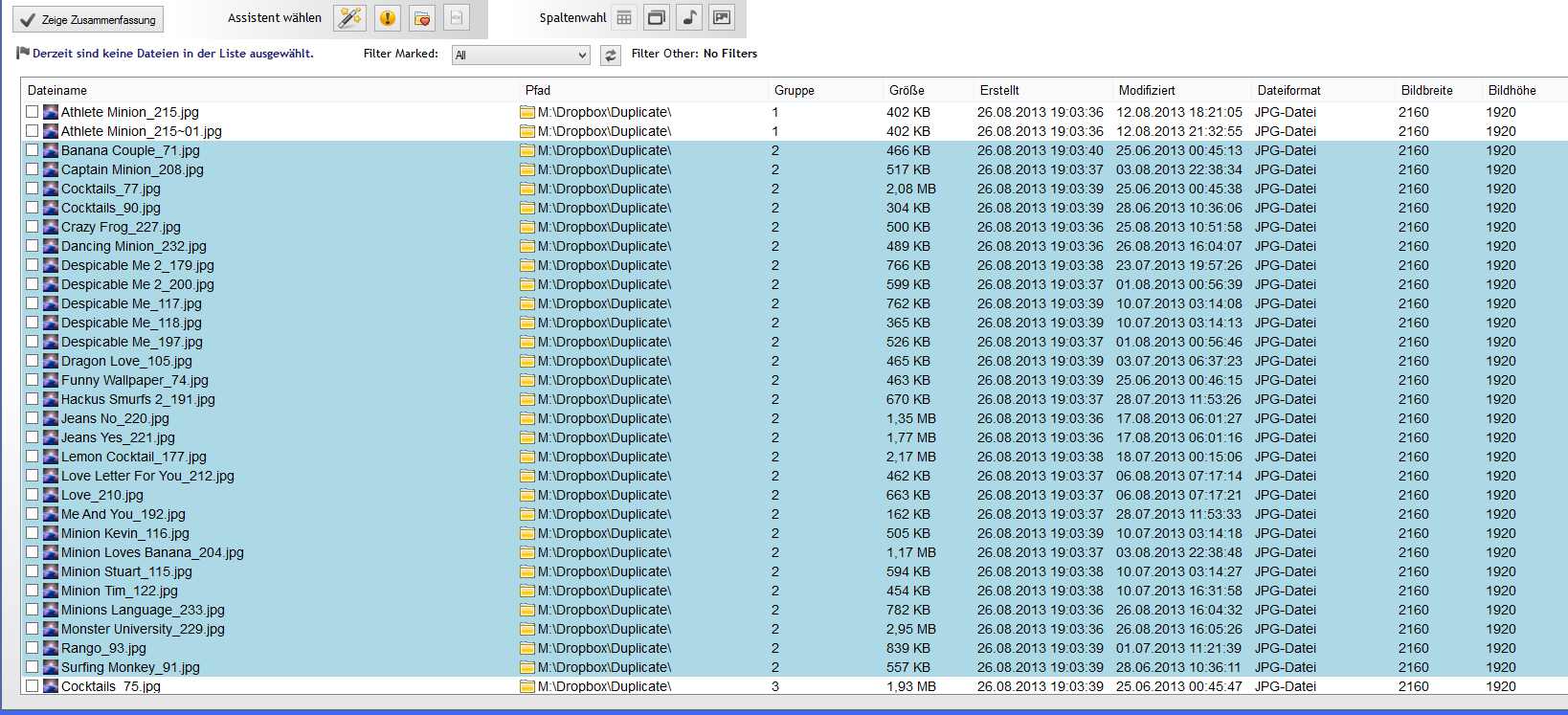Check the box for Athlete Minion_215.jpg
The image size is (1568, 715).
click(33, 112)
